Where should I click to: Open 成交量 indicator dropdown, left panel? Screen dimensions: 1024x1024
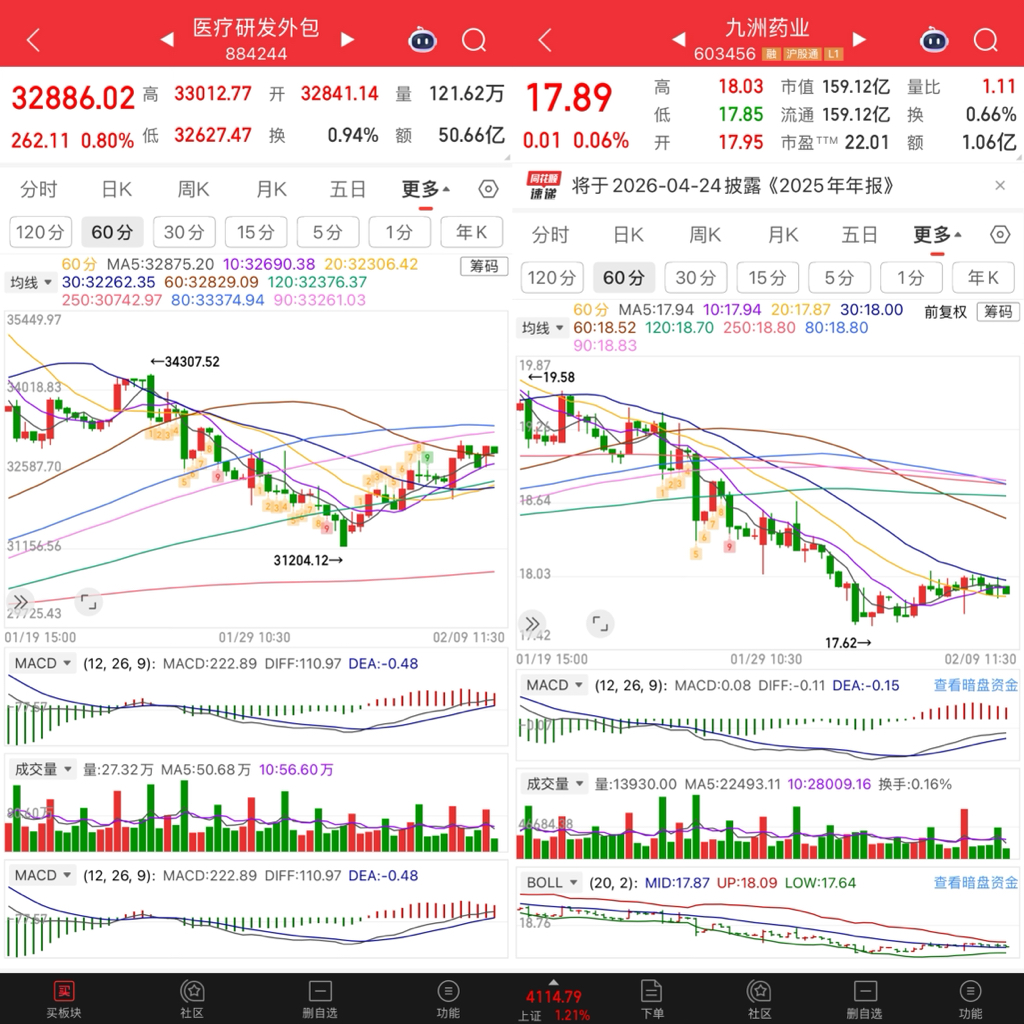tap(42, 769)
